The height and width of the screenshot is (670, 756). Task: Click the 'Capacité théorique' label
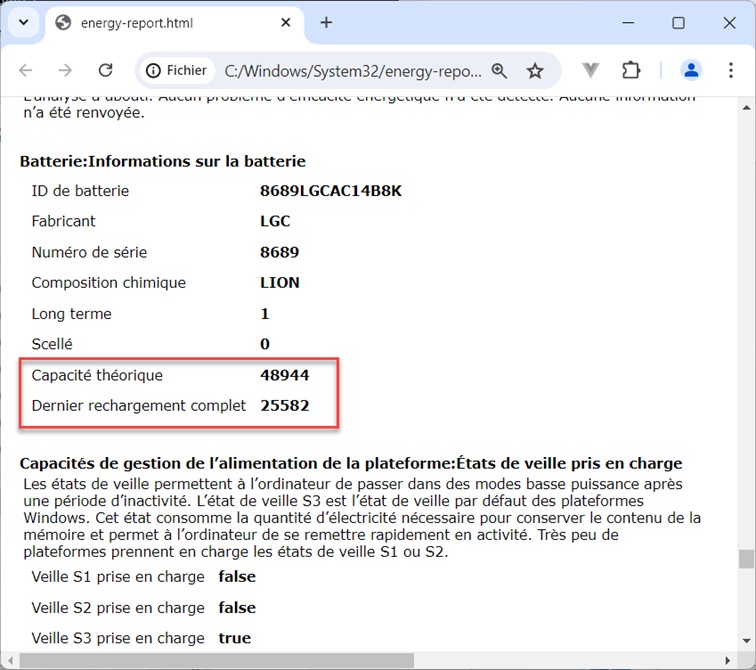click(97, 375)
